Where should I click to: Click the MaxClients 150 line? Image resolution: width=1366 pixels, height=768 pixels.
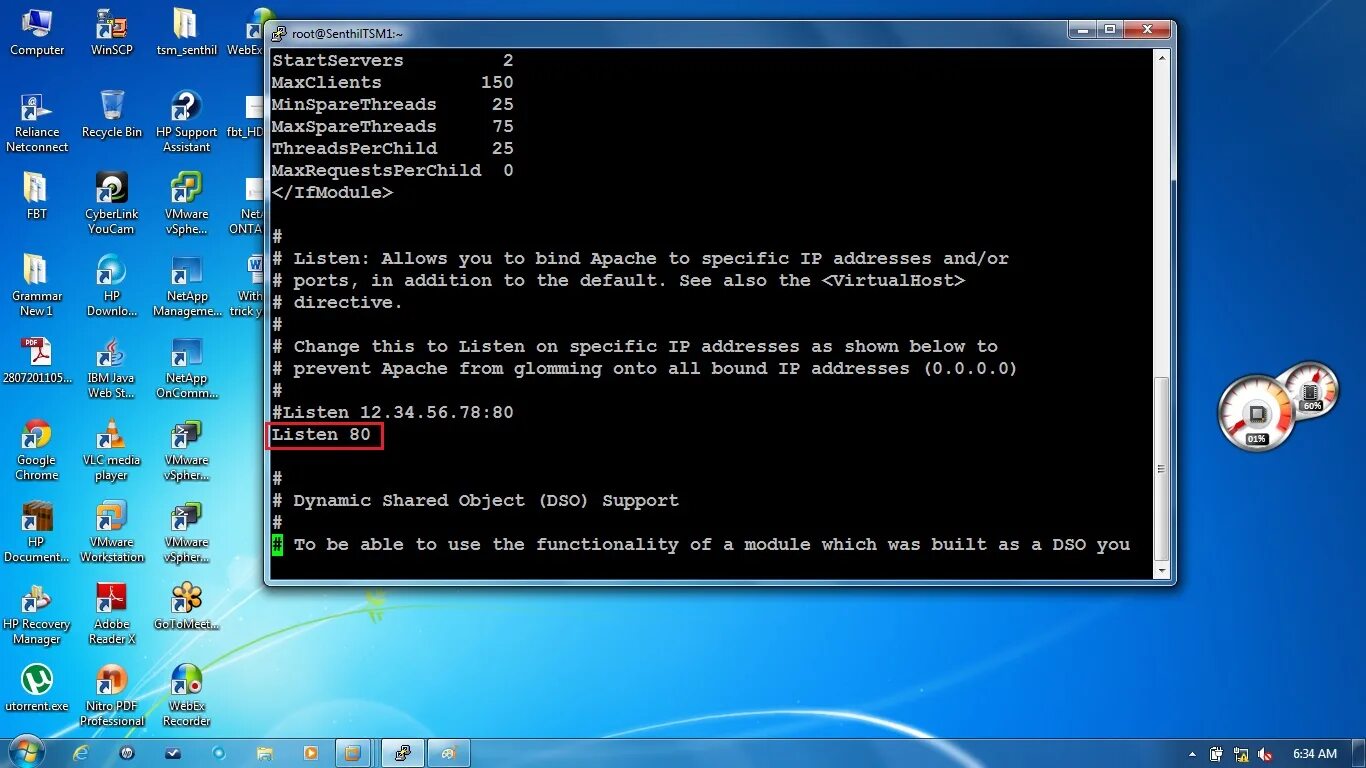392,83
